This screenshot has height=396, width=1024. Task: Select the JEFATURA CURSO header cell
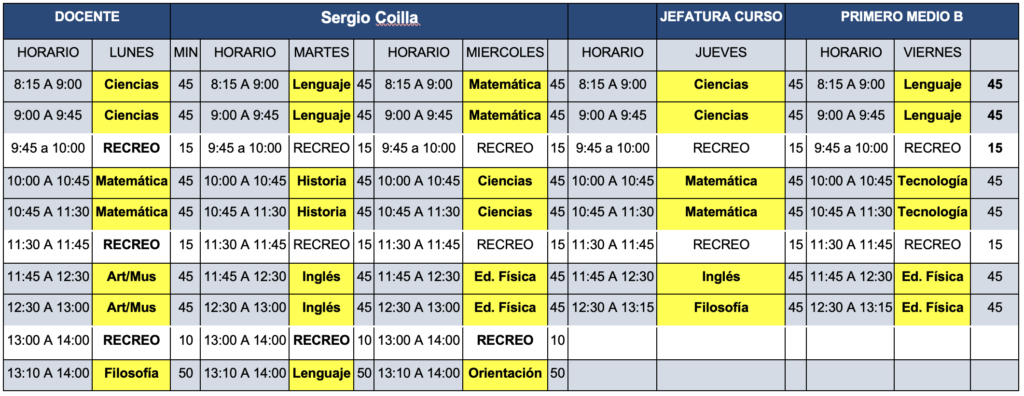tap(721, 20)
